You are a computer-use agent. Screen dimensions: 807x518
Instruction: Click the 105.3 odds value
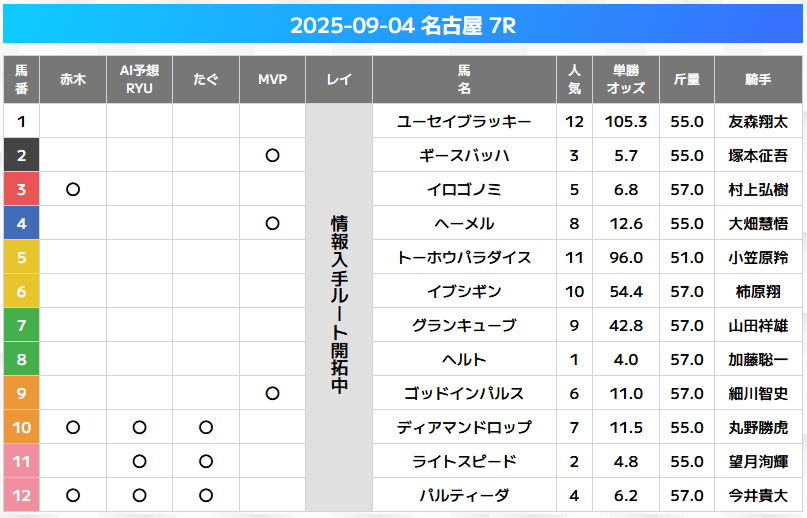pos(626,122)
